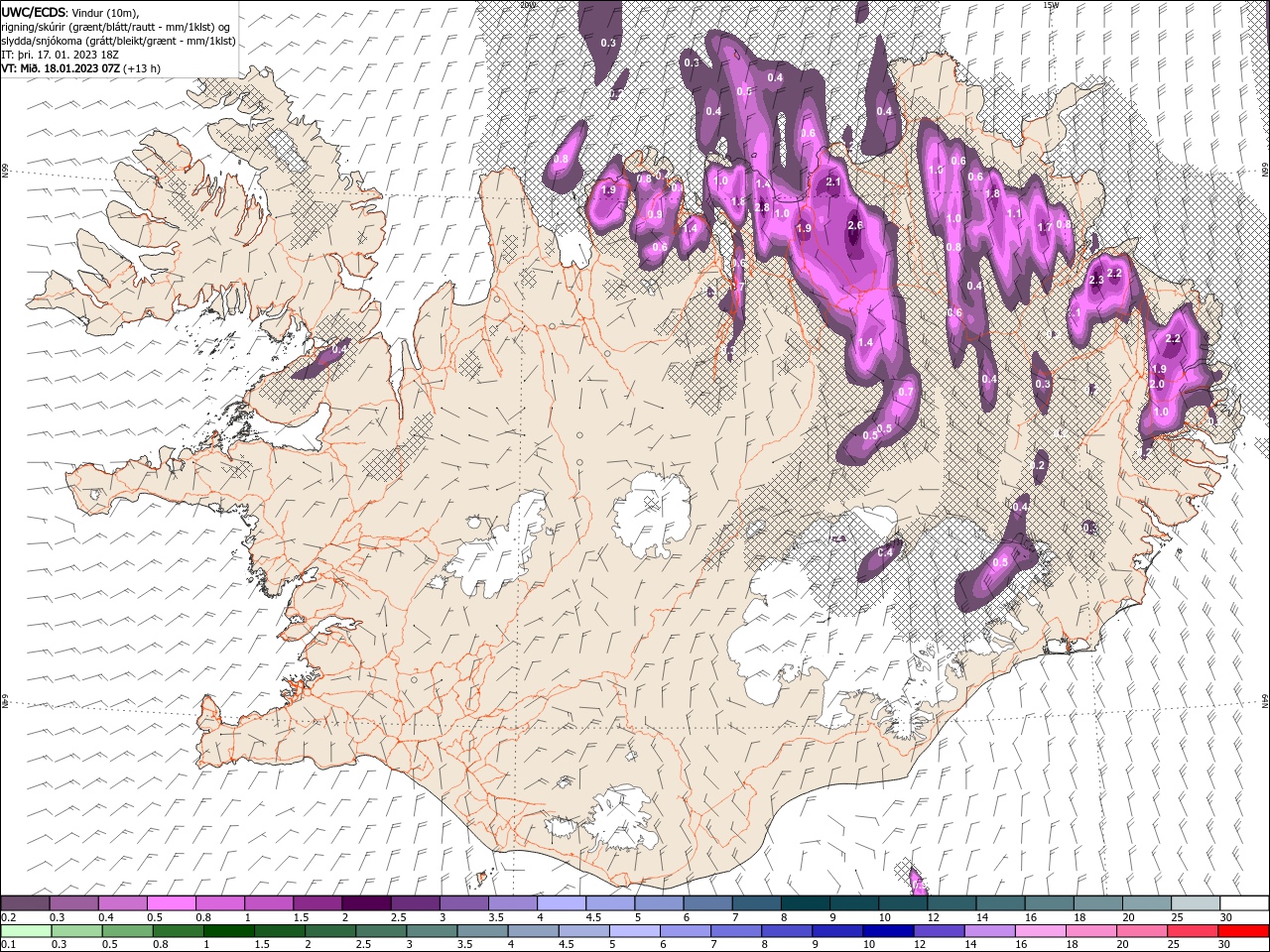Click the 2.6 snowfall value on the map
This screenshot has width=1270, height=952.
pyautogui.click(x=855, y=225)
